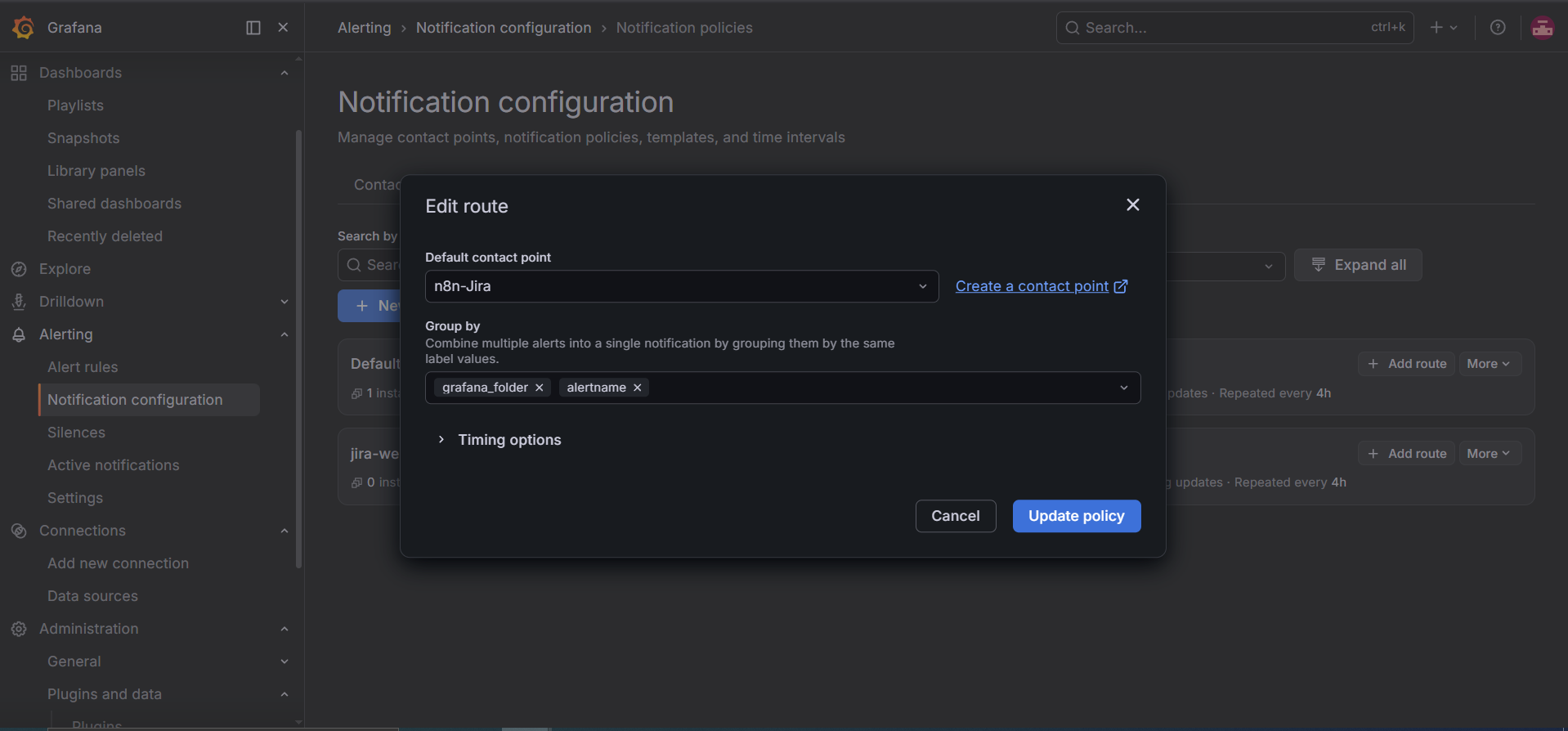The image size is (1568, 731).
Task: Open Playlists in sidebar
Action: [x=75, y=105]
